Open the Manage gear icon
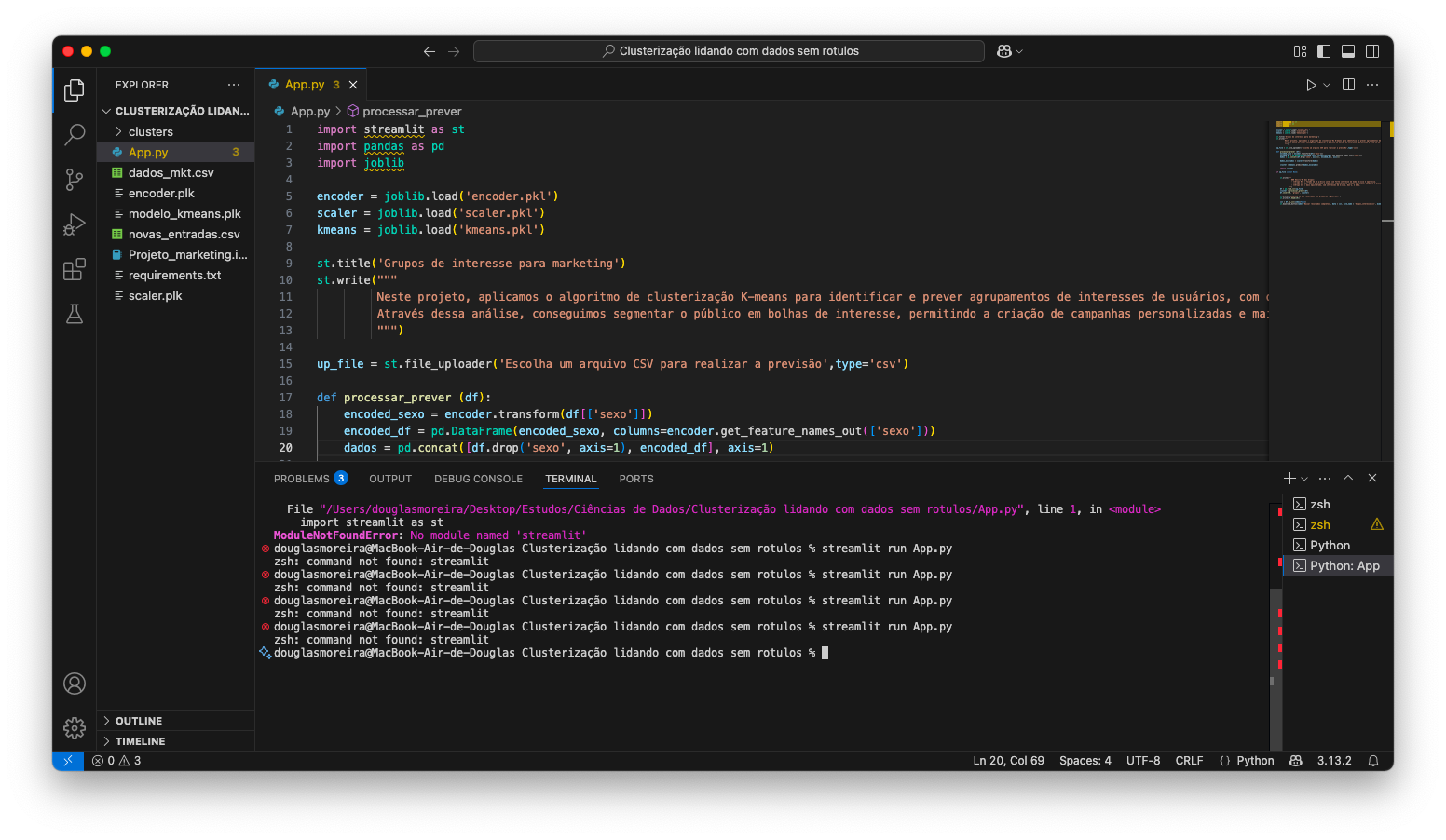The height and width of the screenshot is (840, 1446). click(x=75, y=727)
